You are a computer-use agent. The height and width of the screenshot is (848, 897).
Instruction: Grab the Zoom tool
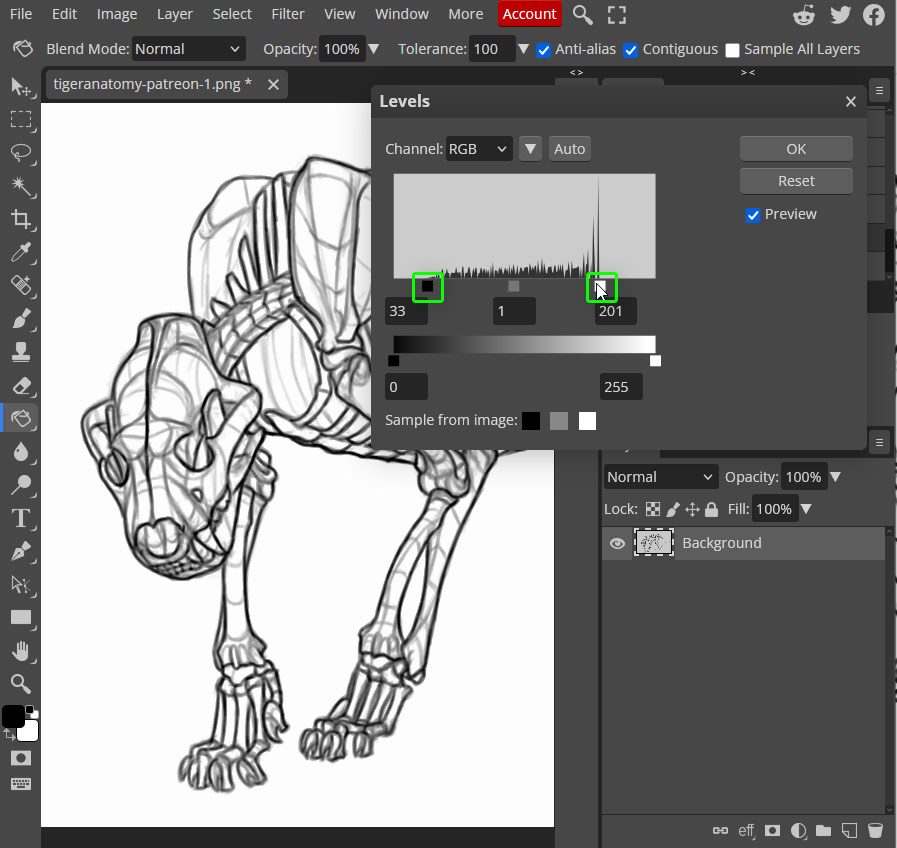click(x=20, y=684)
